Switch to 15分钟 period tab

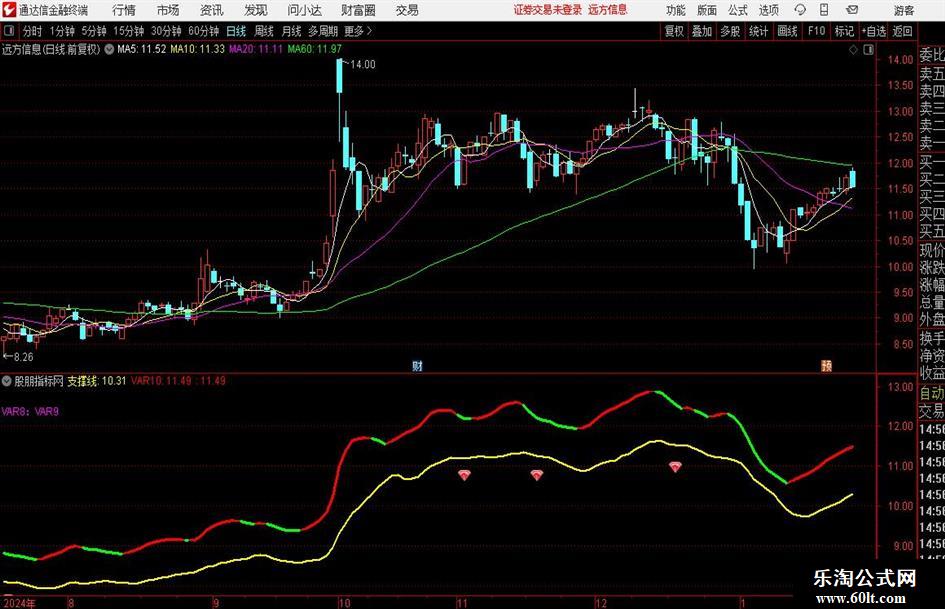coord(128,31)
